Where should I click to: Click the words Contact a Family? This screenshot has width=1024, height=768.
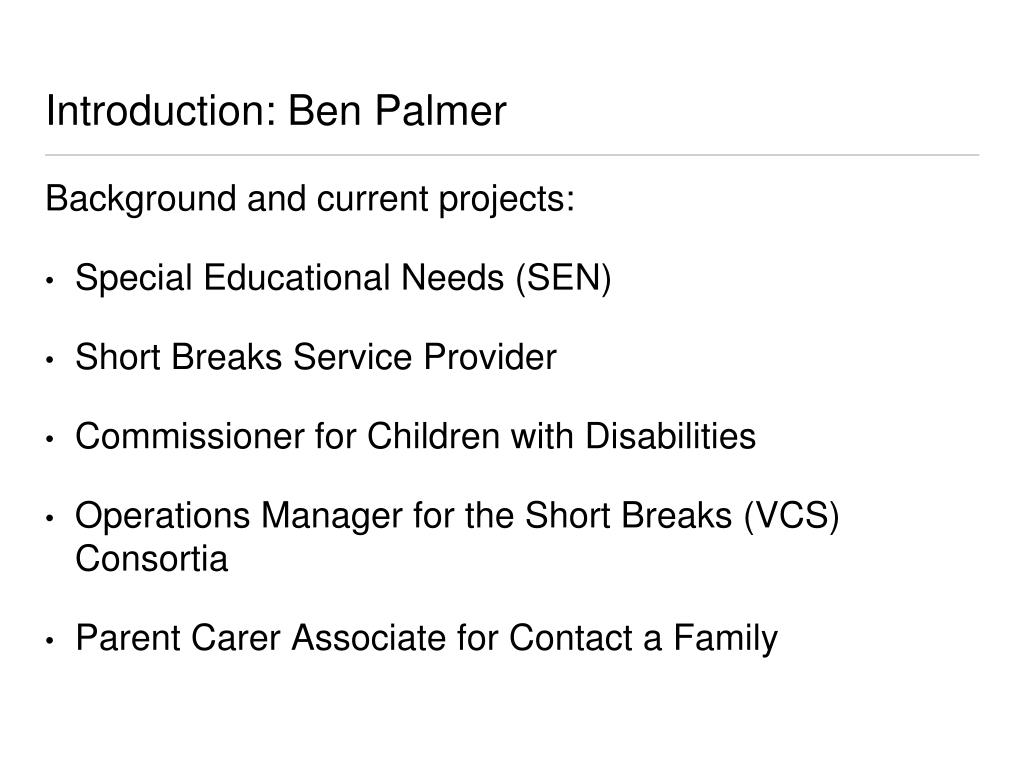point(643,638)
